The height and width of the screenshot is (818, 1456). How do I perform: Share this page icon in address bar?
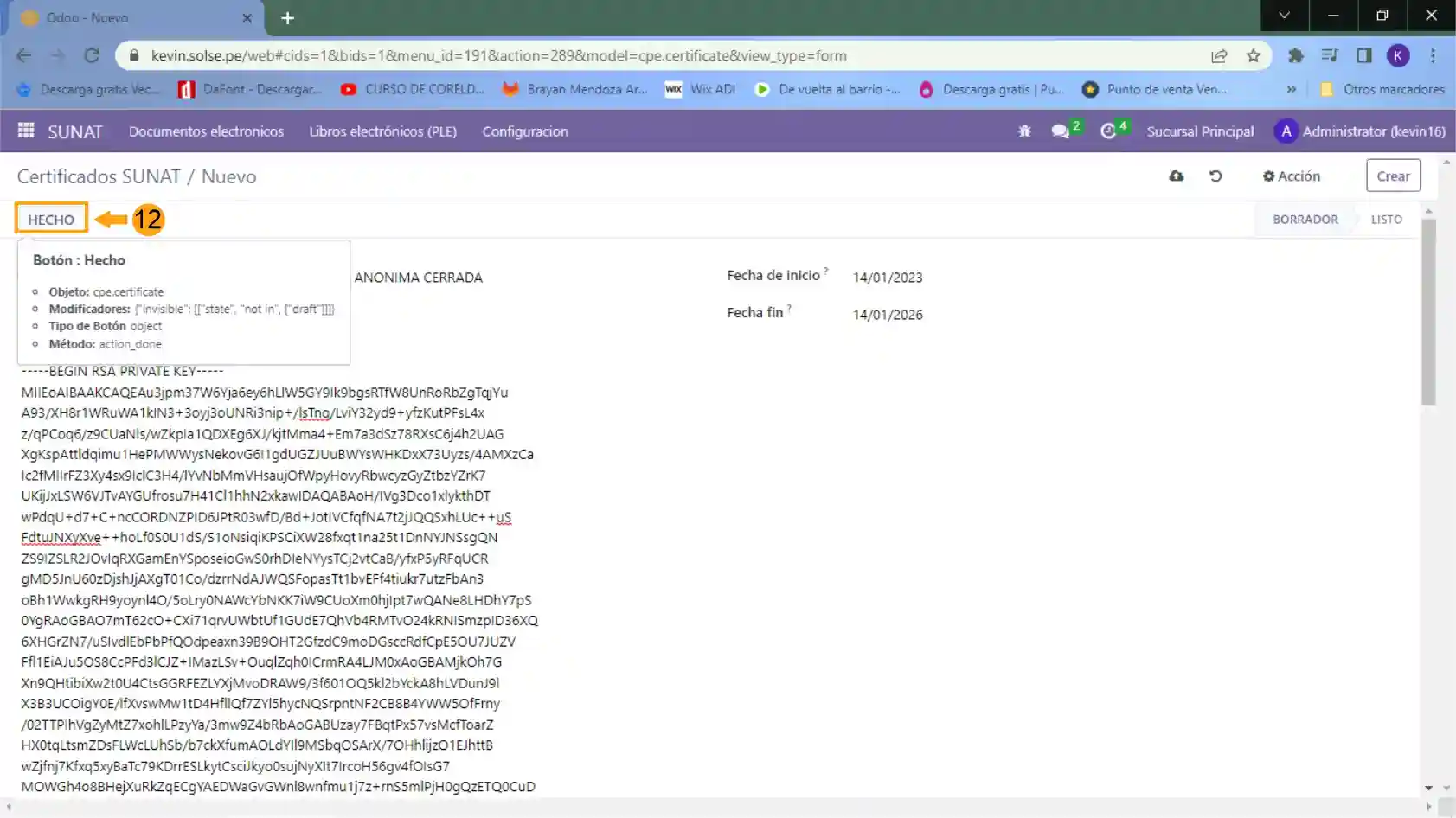(x=1219, y=55)
